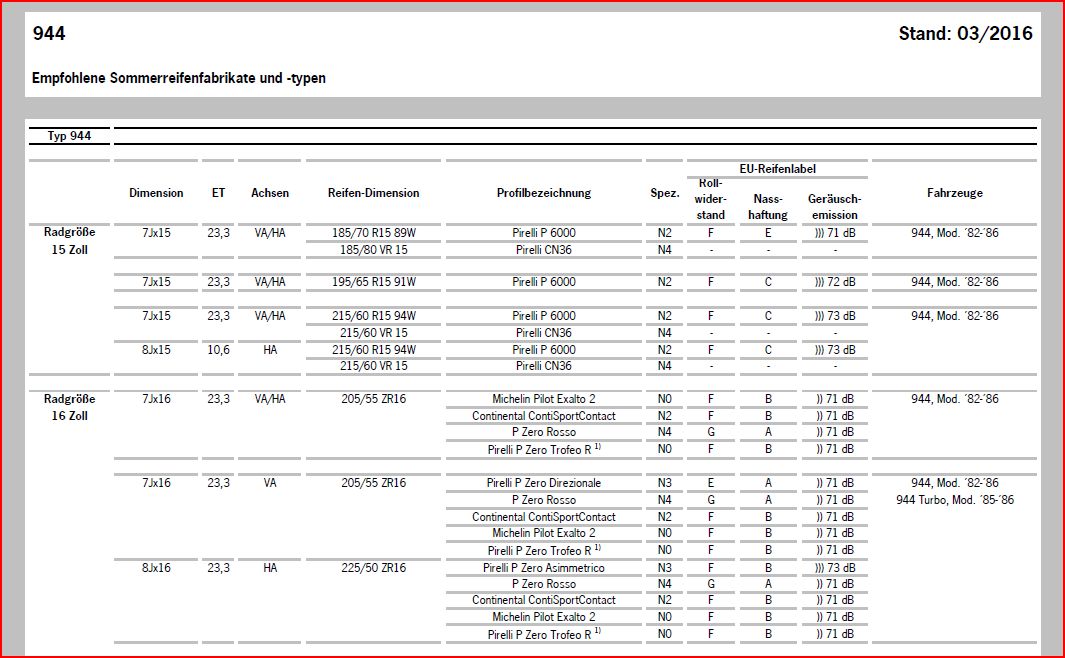Click the "Typ 944" table label
1065x658 pixels.
pos(70,136)
